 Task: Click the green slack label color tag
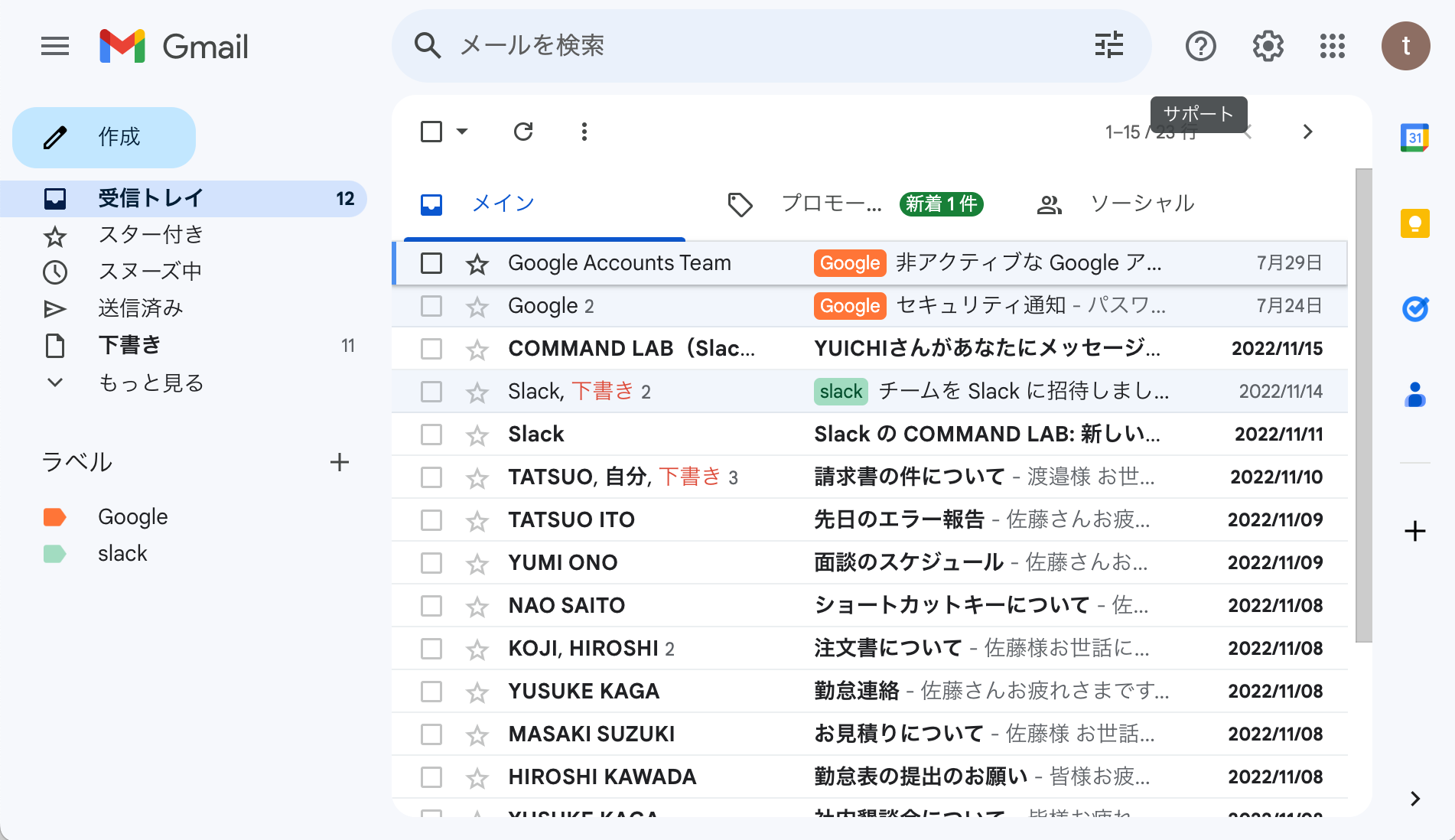[x=55, y=554]
